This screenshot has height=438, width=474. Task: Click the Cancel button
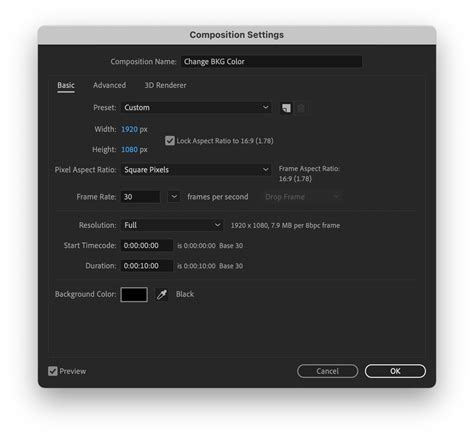(327, 371)
